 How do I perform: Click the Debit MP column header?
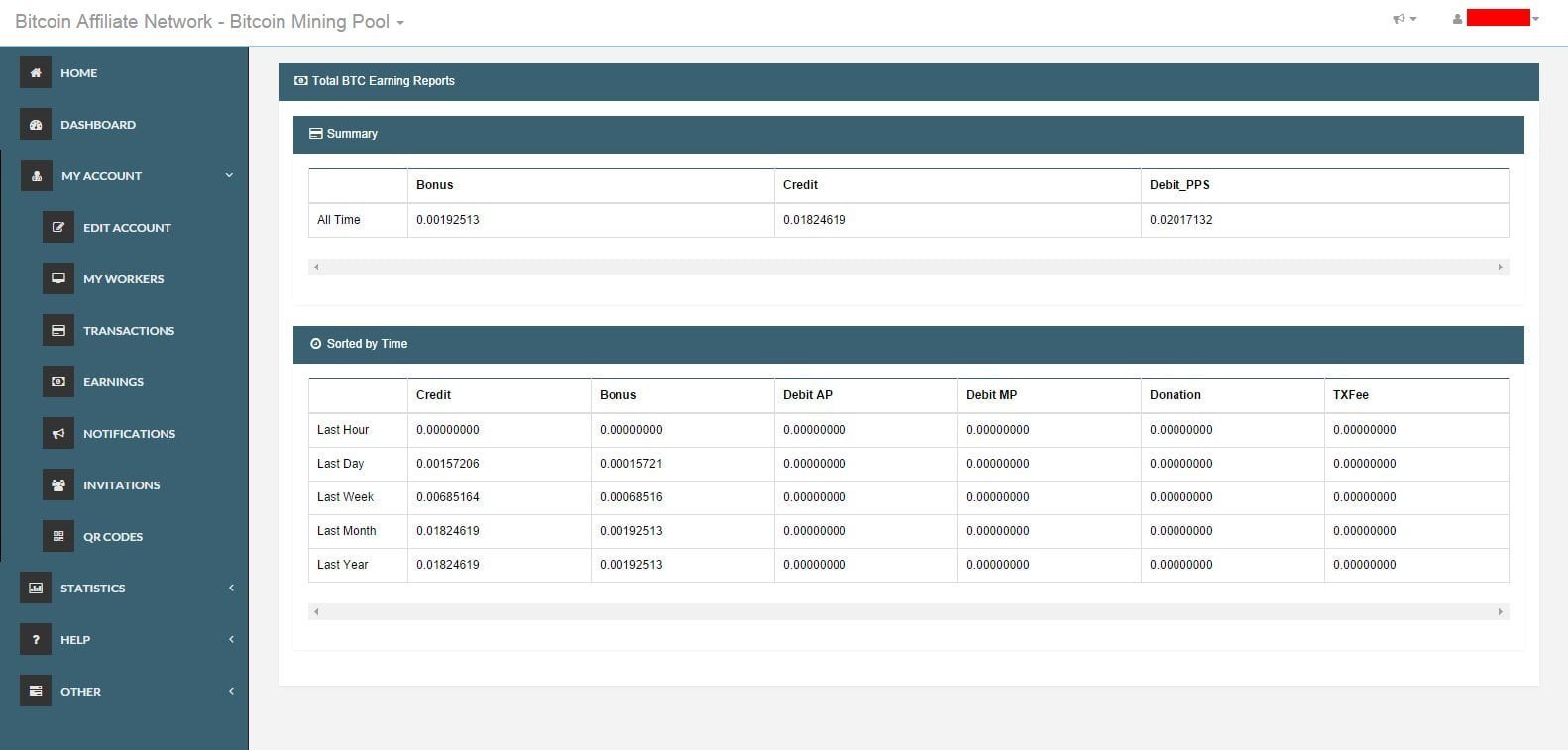click(992, 395)
